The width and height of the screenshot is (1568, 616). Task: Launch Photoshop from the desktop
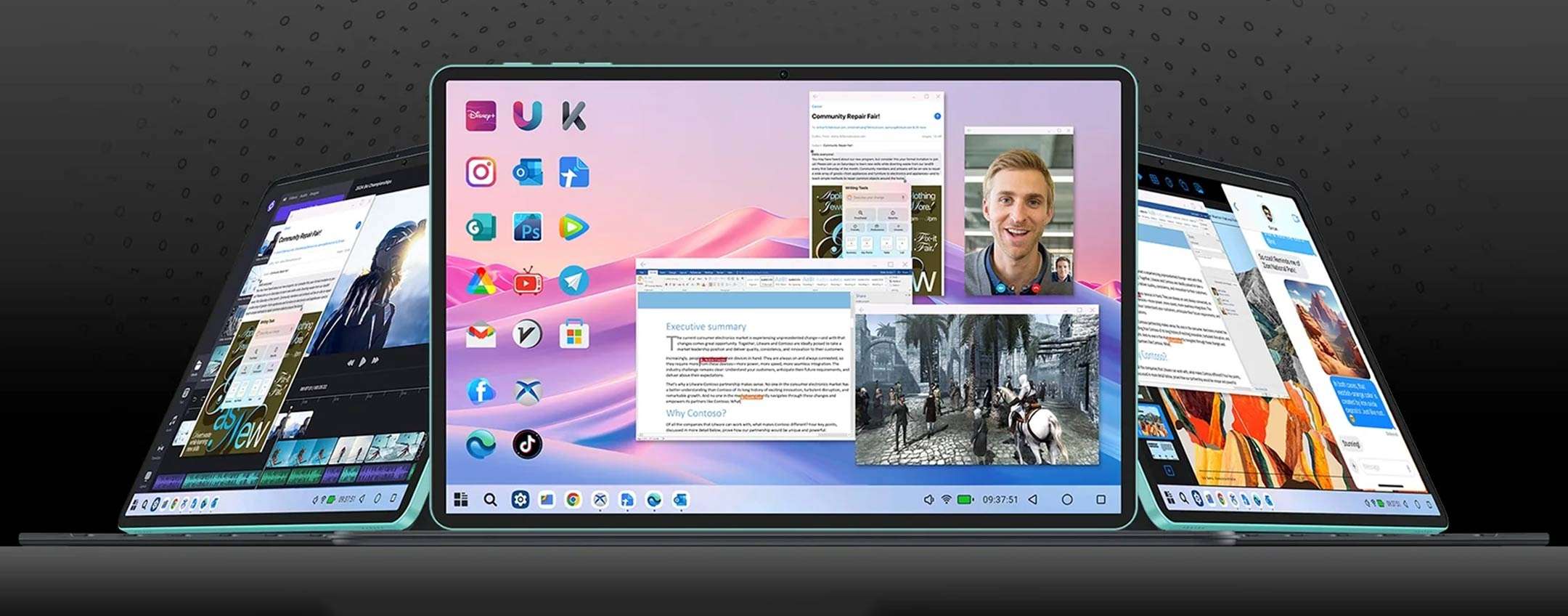pyautogui.click(x=527, y=227)
